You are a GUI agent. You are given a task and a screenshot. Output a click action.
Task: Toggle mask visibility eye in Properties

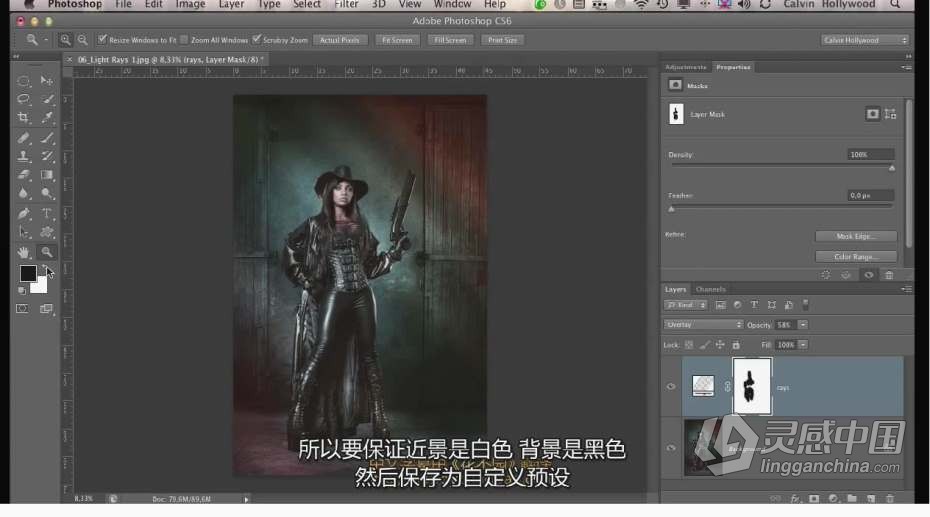coord(868,275)
